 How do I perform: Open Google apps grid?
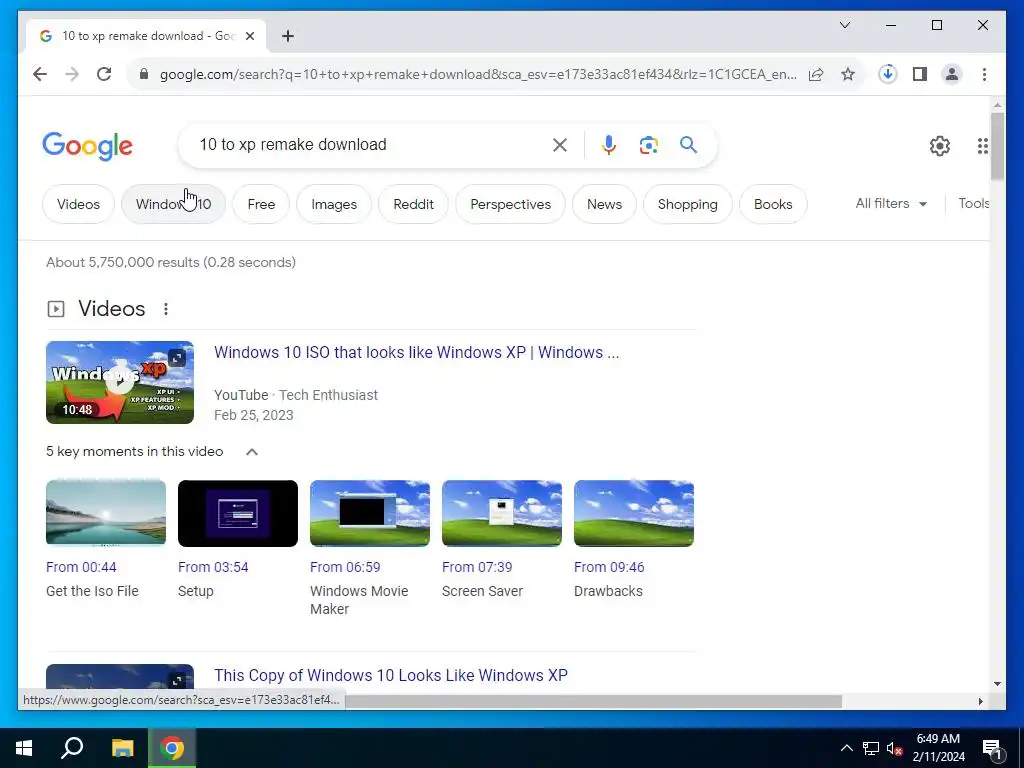tap(982, 146)
